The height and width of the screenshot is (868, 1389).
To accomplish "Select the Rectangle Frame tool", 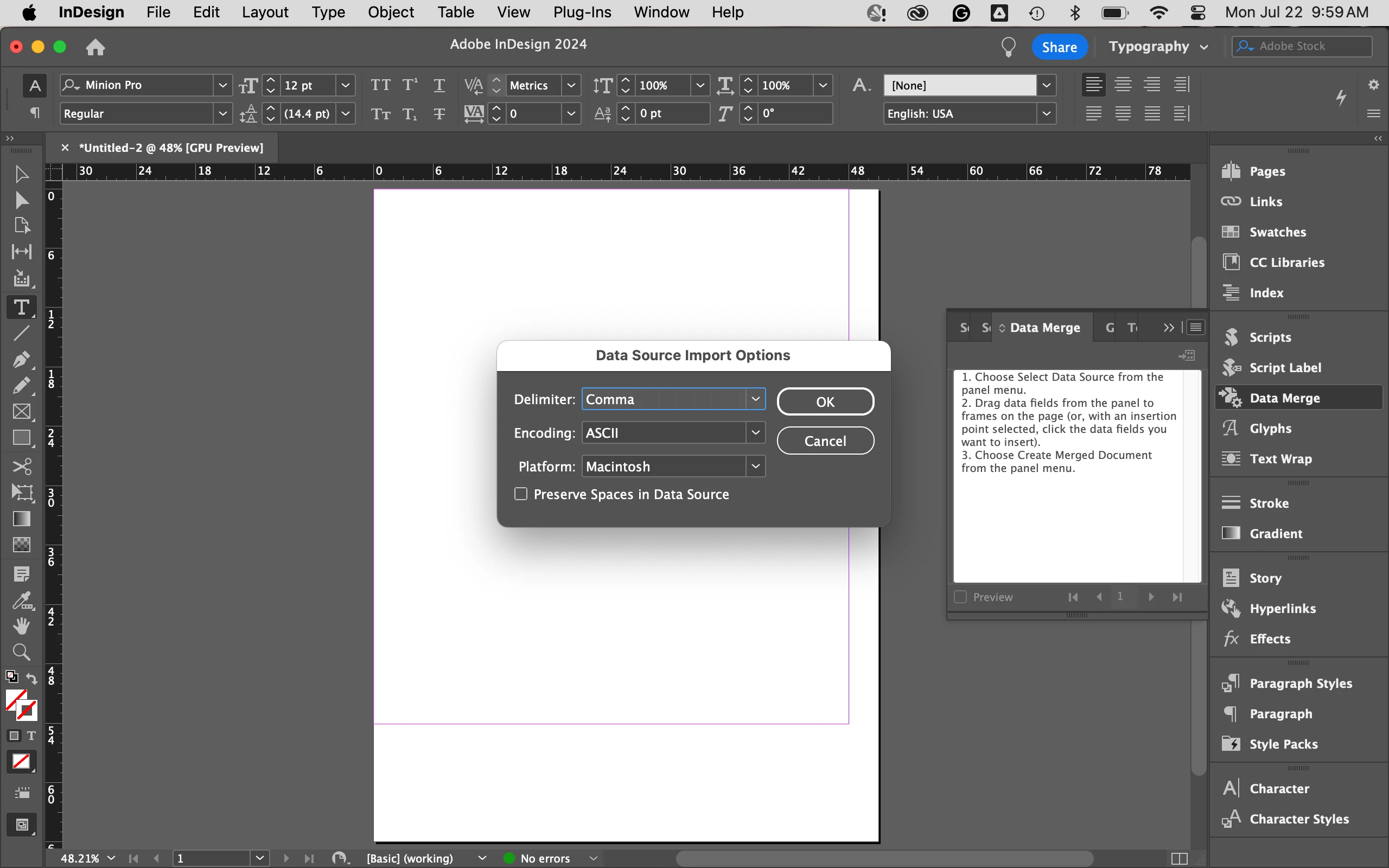I will click(21, 412).
